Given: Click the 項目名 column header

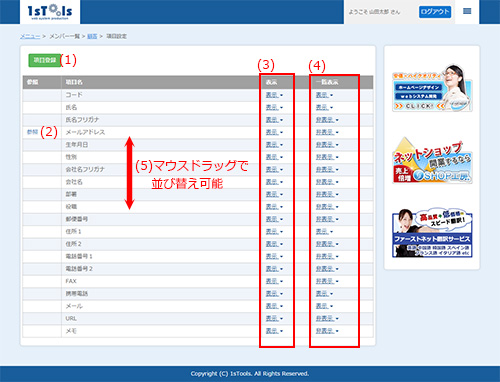Looking at the screenshot, I should [74, 82].
